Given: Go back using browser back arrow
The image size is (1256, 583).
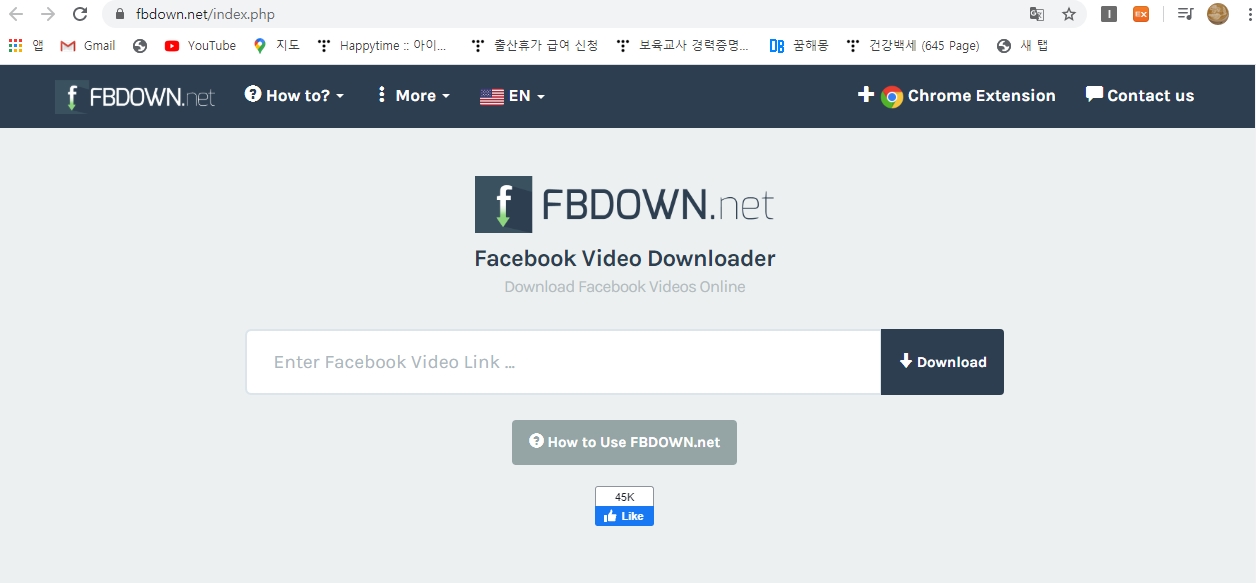Looking at the screenshot, I should (16, 14).
